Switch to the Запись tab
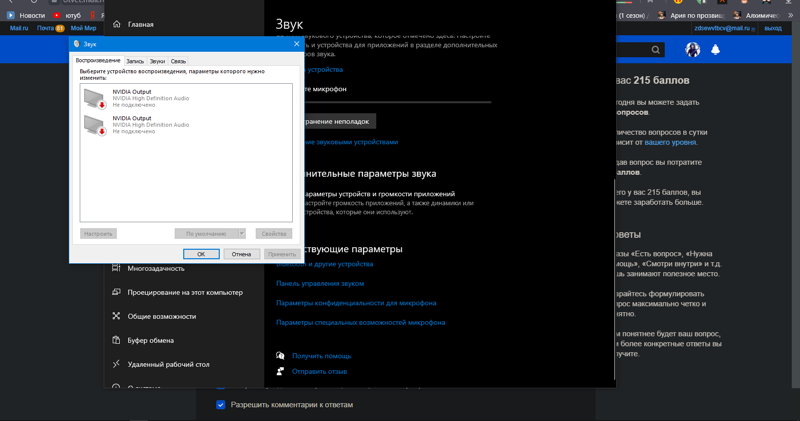Screen dimensions: 800x421 (x=135, y=61)
